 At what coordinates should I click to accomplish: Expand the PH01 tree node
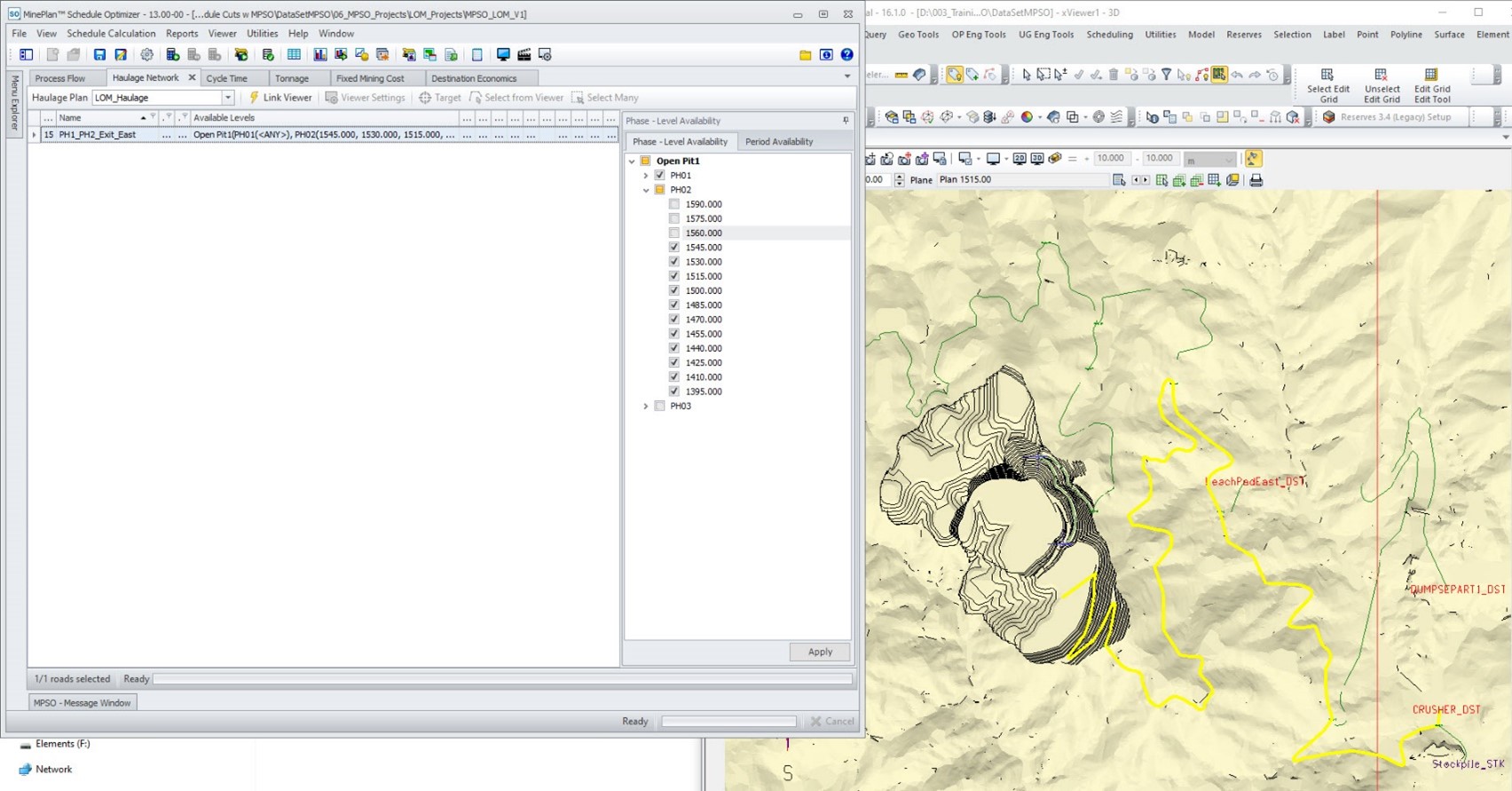(x=646, y=176)
